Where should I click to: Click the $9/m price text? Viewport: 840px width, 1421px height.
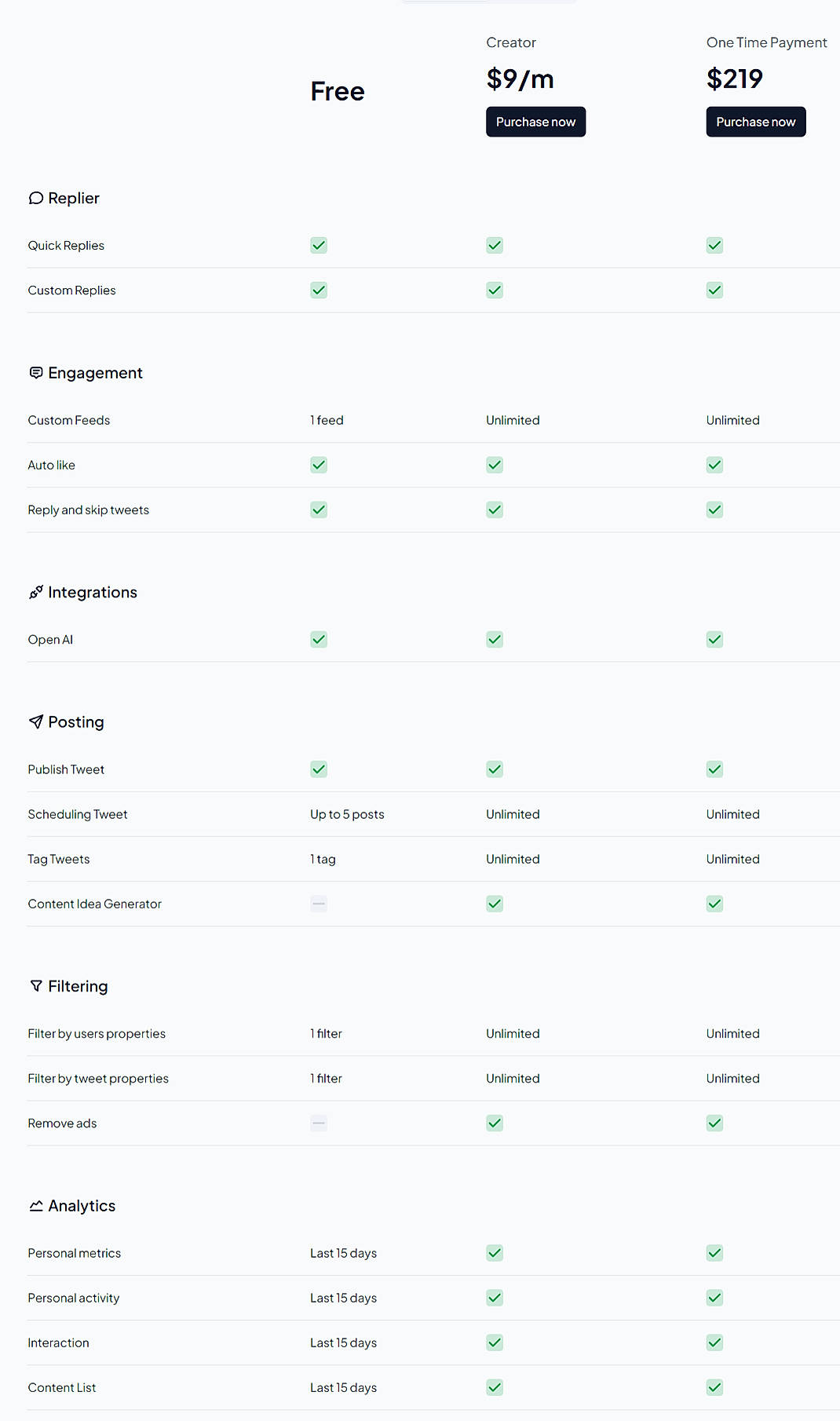pos(520,79)
